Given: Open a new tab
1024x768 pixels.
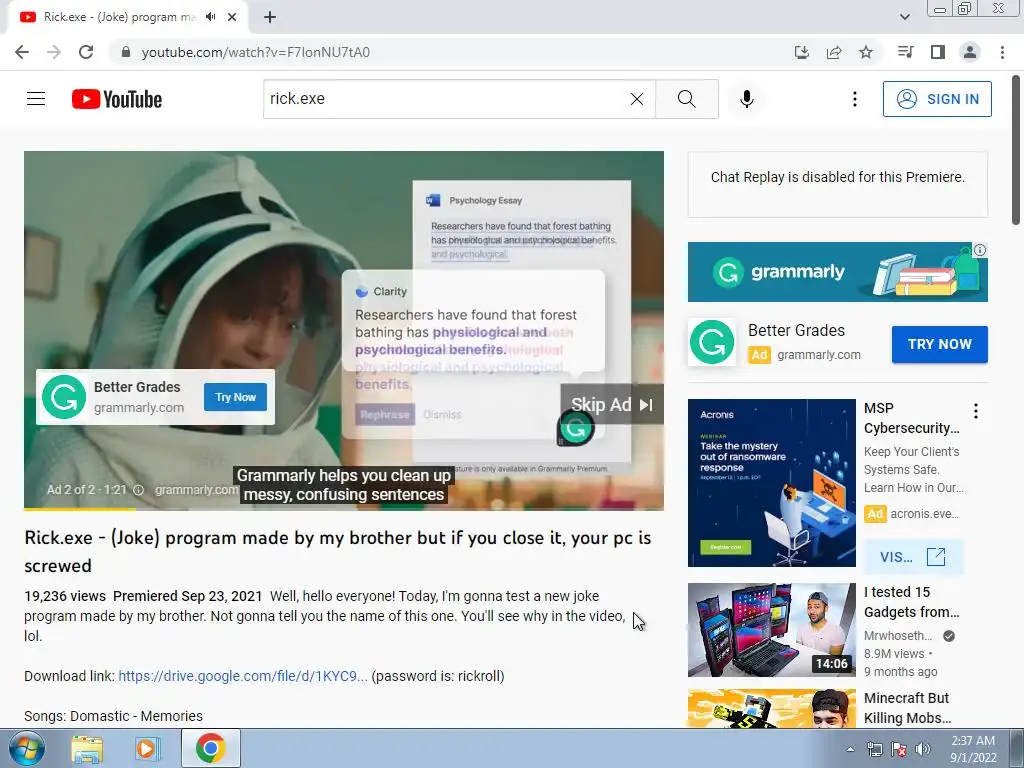Looking at the screenshot, I should pyautogui.click(x=270, y=17).
